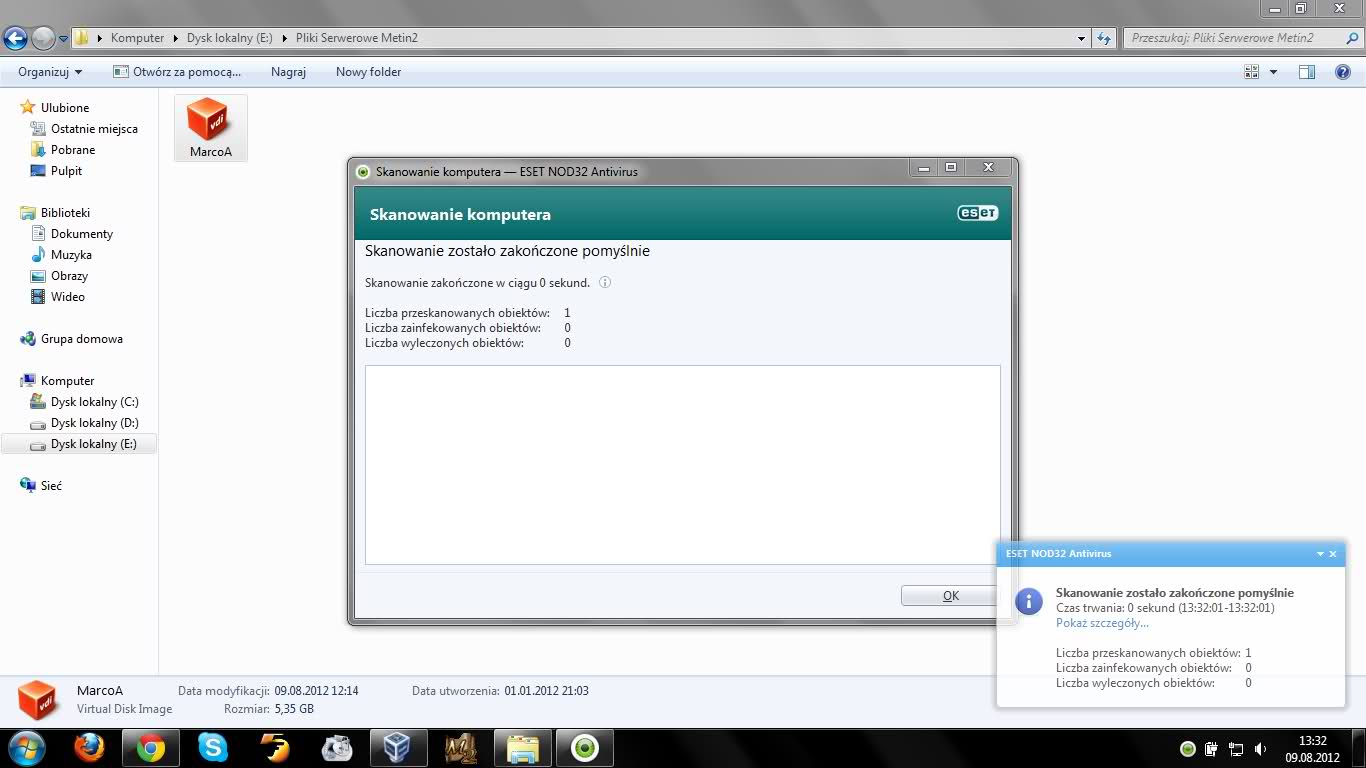Open the Pobrane folder in the sidebar
1366x768 pixels.
(73, 150)
